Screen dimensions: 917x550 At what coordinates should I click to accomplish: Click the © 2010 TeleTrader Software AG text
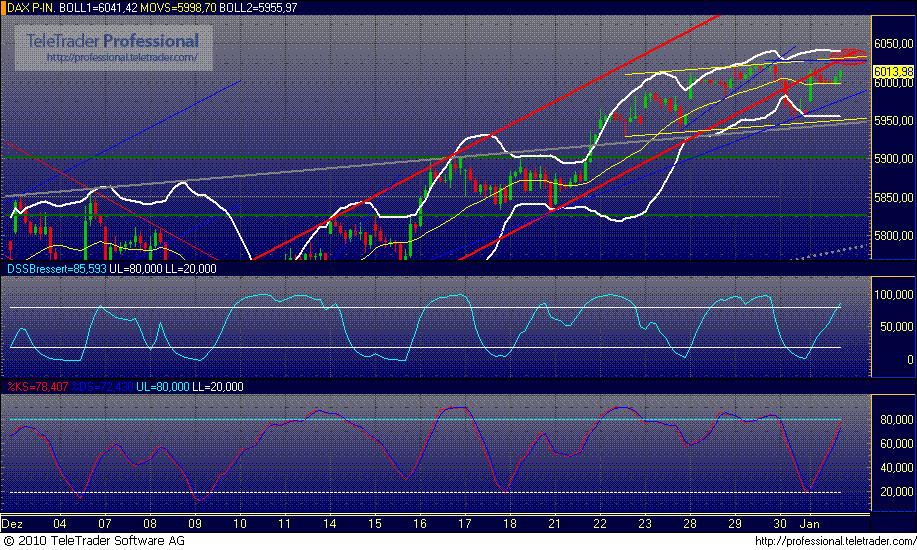pyautogui.click(x=93, y=541)
